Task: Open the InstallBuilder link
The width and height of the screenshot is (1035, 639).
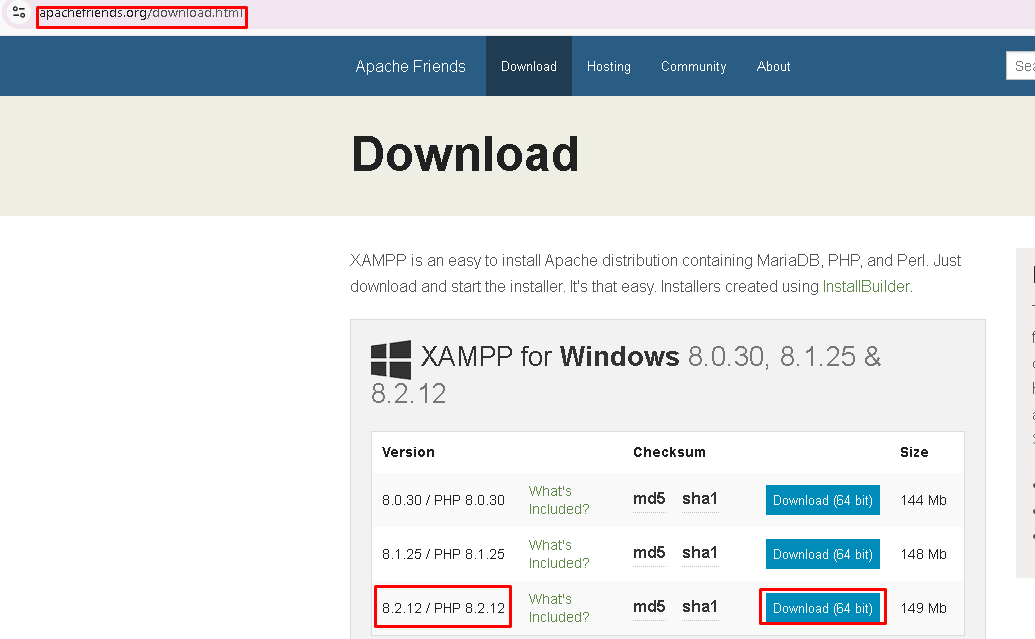Action: 865,286
